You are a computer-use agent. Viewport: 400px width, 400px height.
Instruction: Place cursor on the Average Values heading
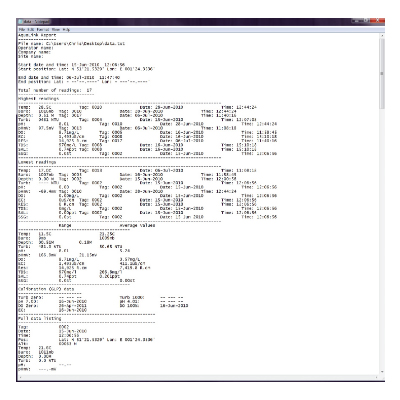click(137, 225)
